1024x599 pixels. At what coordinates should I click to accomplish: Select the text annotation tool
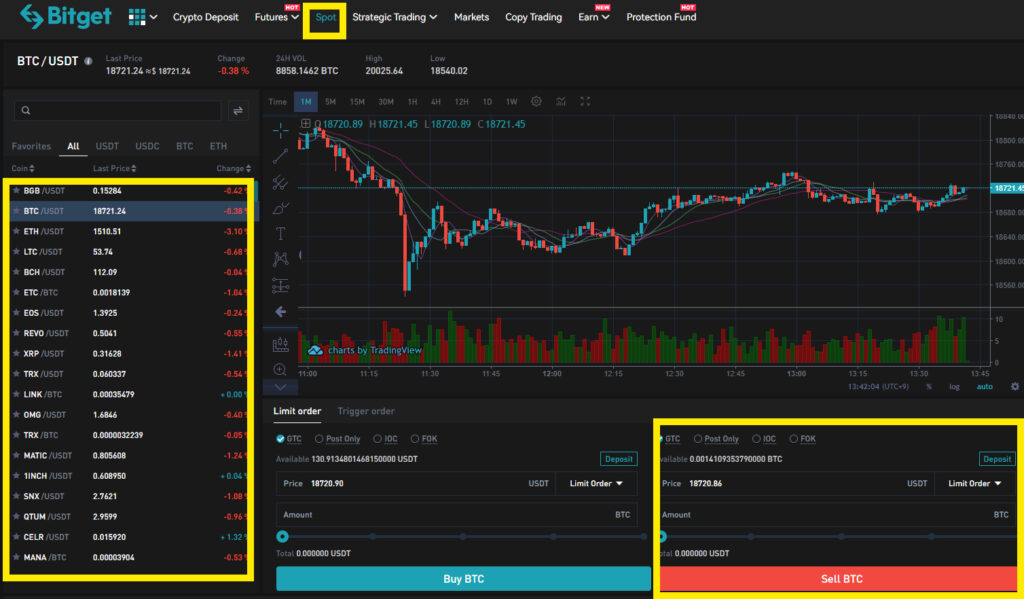[280, 233]
